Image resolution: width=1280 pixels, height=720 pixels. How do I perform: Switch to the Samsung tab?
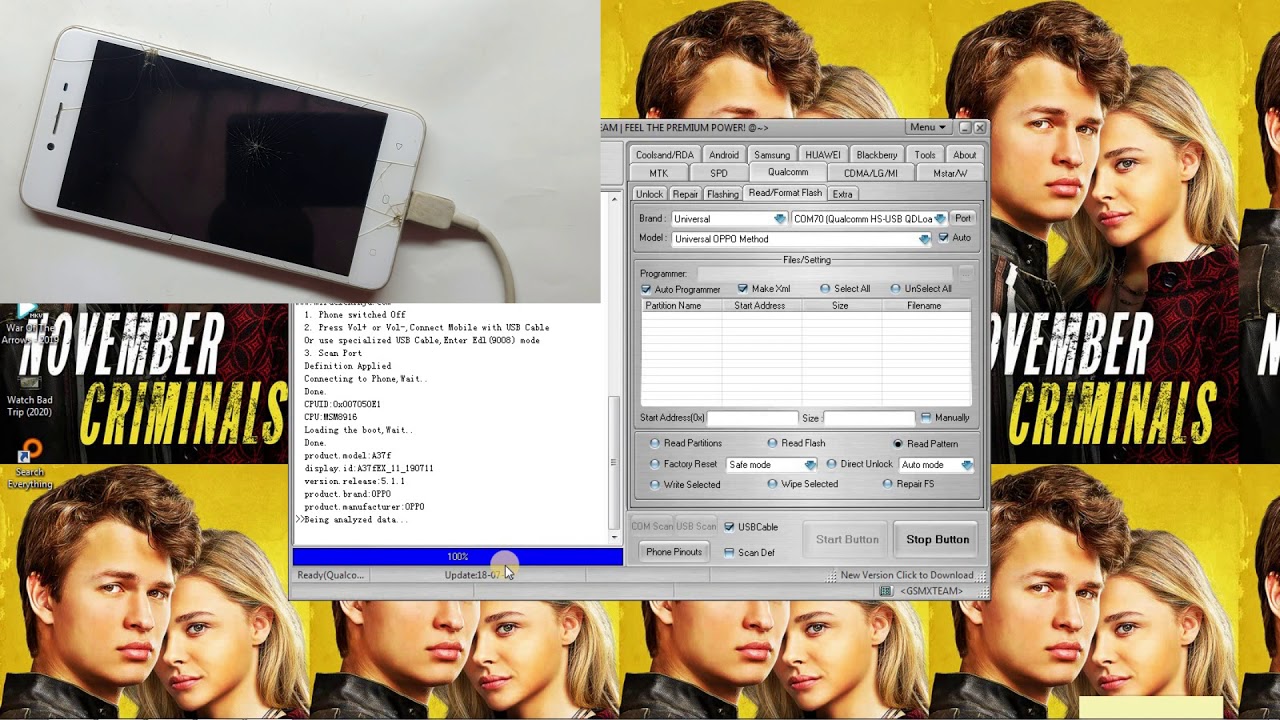point(772,155)
